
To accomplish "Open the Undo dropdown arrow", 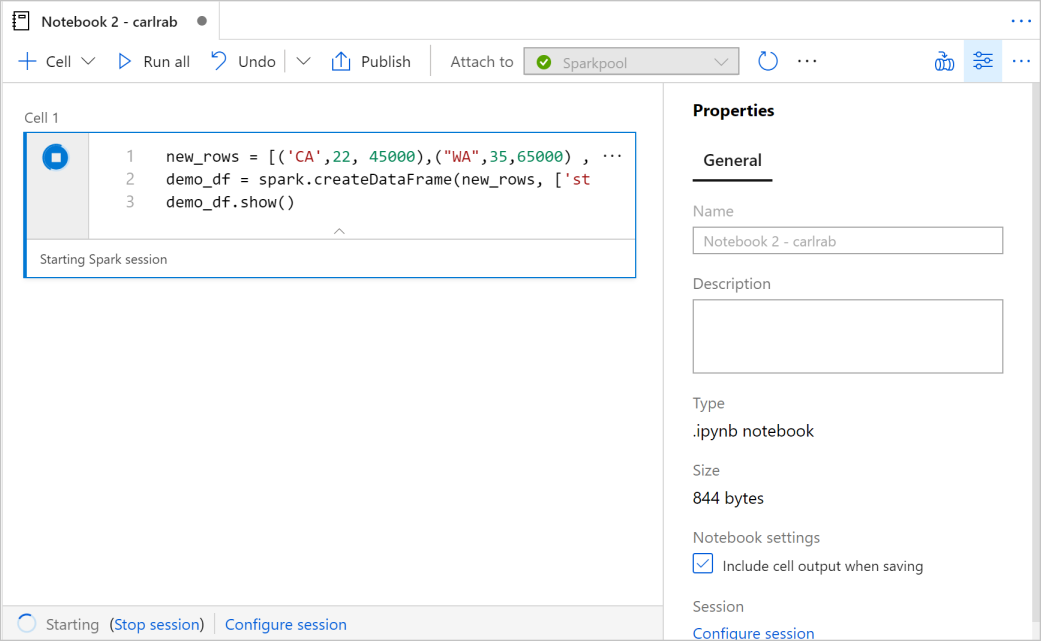I will pyautogui.click(x=303, y=61).
